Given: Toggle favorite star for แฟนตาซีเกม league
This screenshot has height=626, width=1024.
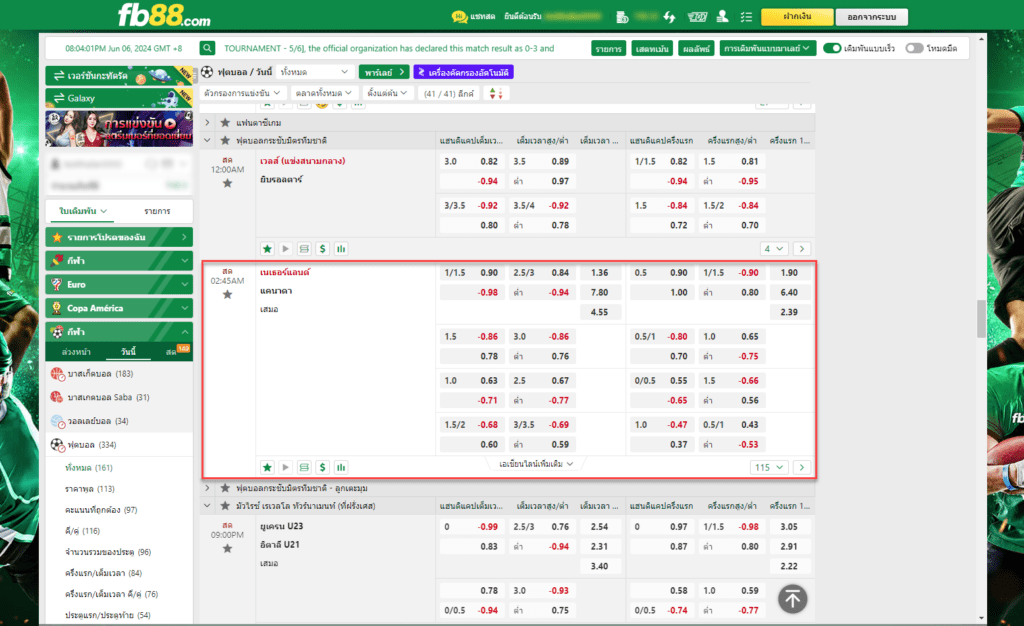Looking at the screenshot, I should [225, 123].
